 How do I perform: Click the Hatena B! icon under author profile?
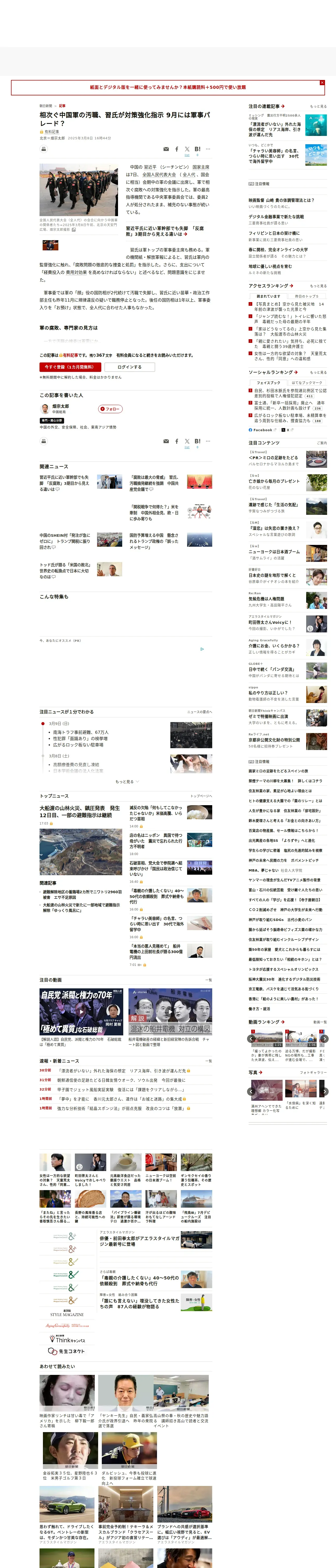point(198,441)
